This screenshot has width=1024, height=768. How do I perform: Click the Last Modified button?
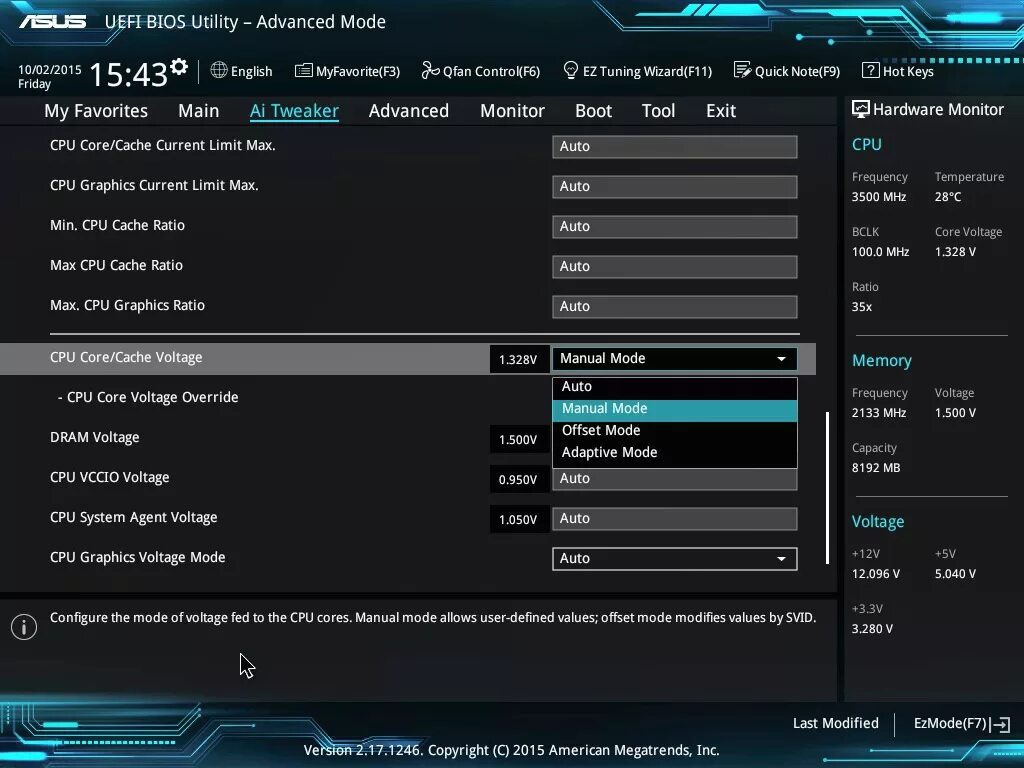[835, 724]
